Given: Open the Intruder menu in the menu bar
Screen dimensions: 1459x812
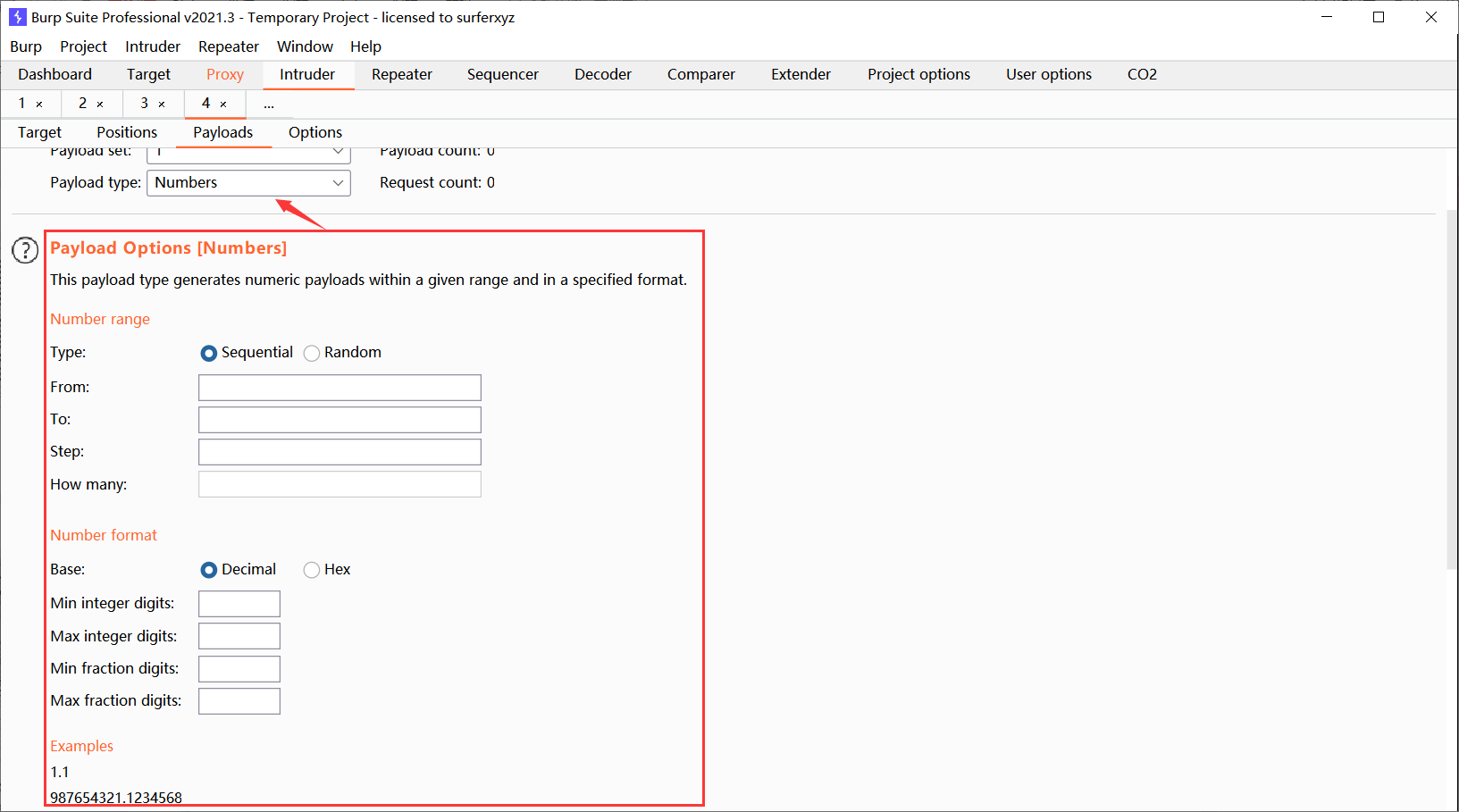Looking at the screenshot, I should [153, 46].
